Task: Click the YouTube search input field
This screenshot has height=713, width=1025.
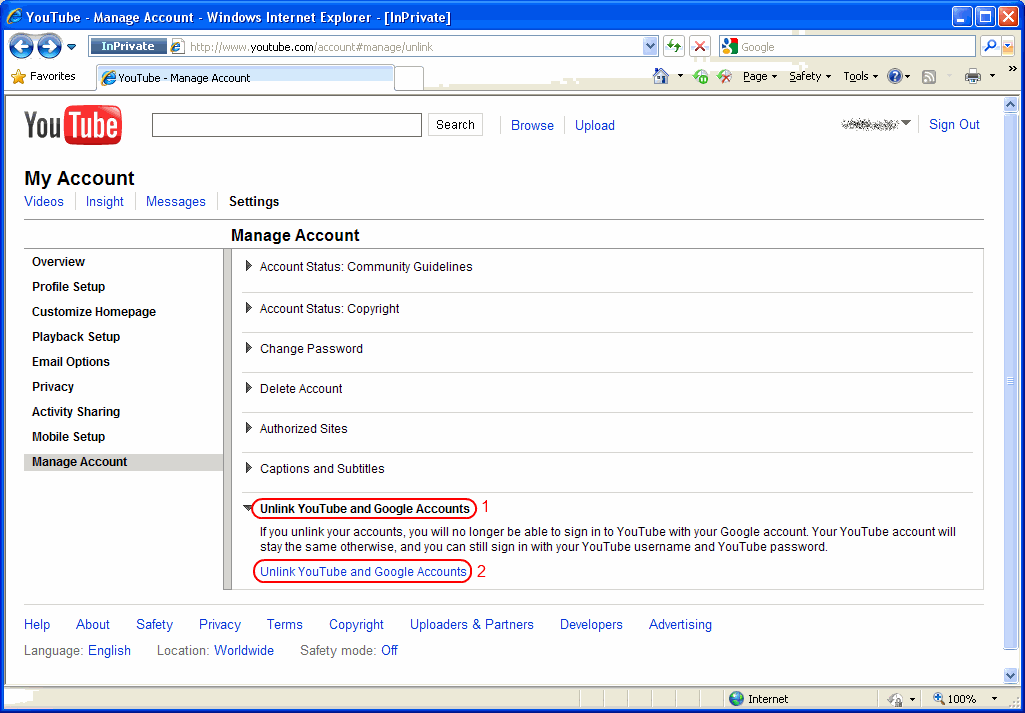Action: (x=286, y=125)
